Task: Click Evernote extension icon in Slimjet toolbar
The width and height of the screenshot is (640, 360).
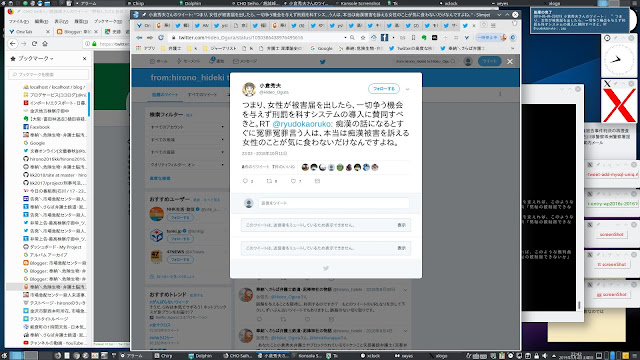Action: pyautogui.click(x=424, y=38)
